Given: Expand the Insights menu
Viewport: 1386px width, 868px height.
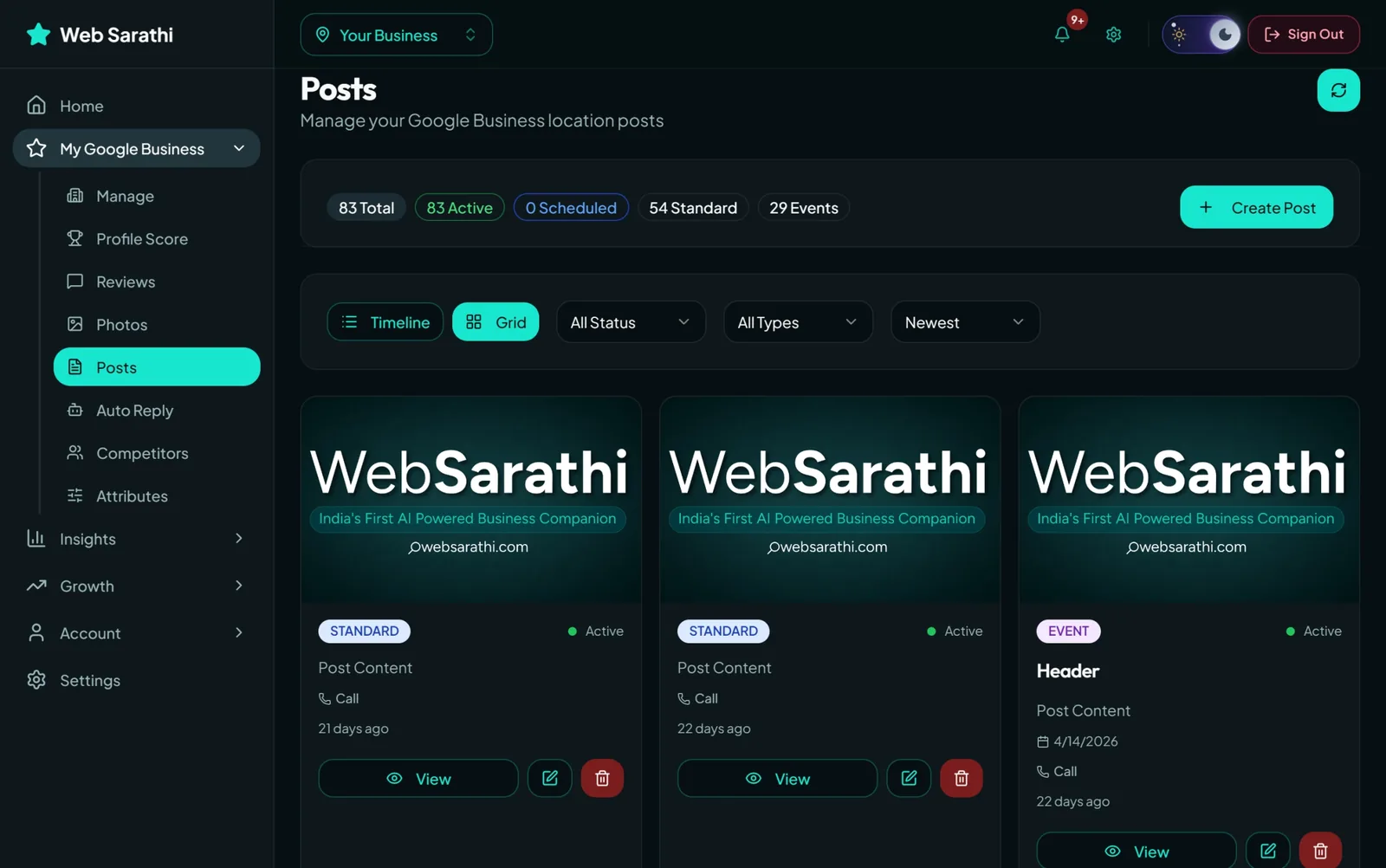Looking at the screenshot, I should point(136,539).
